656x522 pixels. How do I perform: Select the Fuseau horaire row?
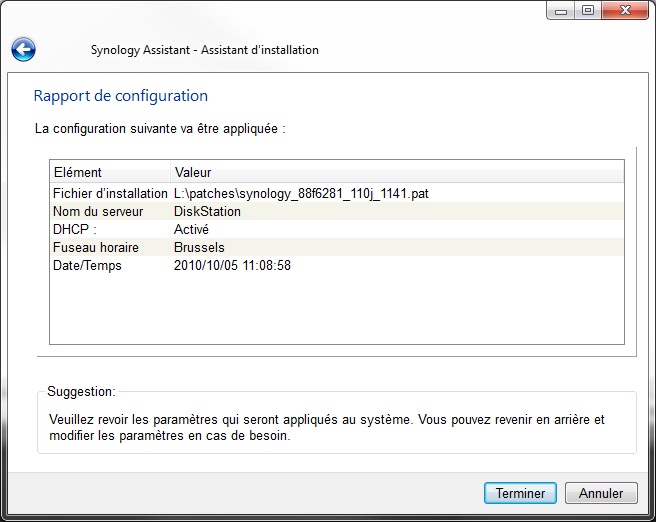click(337, 247)
